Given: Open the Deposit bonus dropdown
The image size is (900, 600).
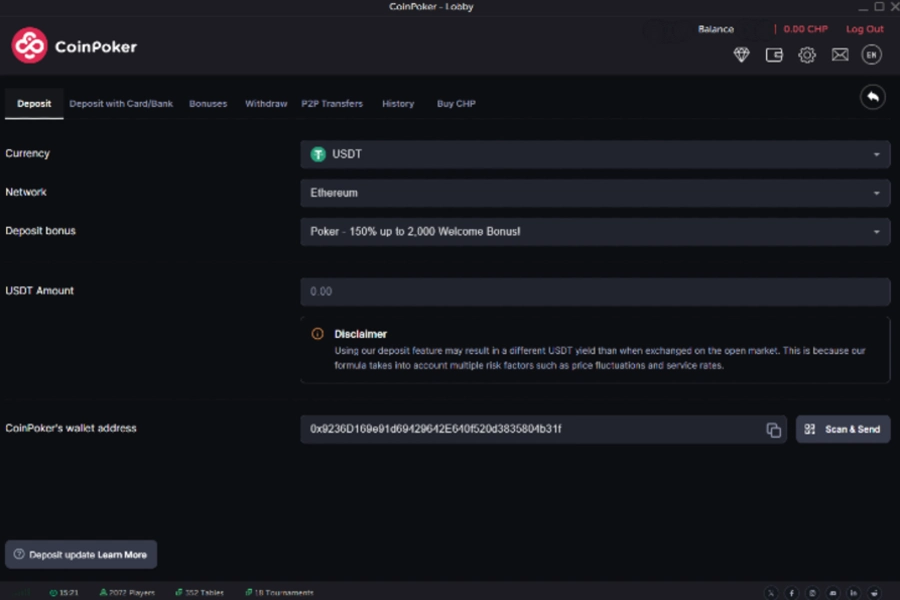Looking at the screenshot, I should [595, 230].
